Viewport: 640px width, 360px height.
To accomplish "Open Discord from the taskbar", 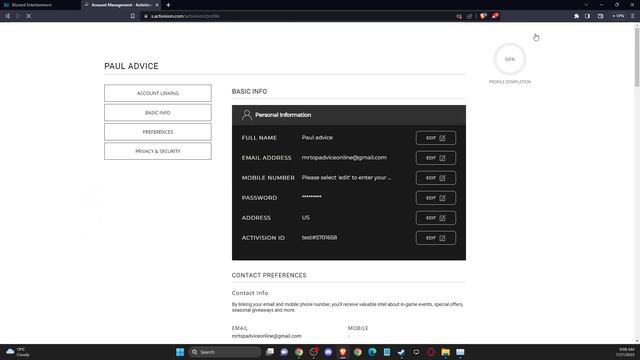I will click(328, 352).
